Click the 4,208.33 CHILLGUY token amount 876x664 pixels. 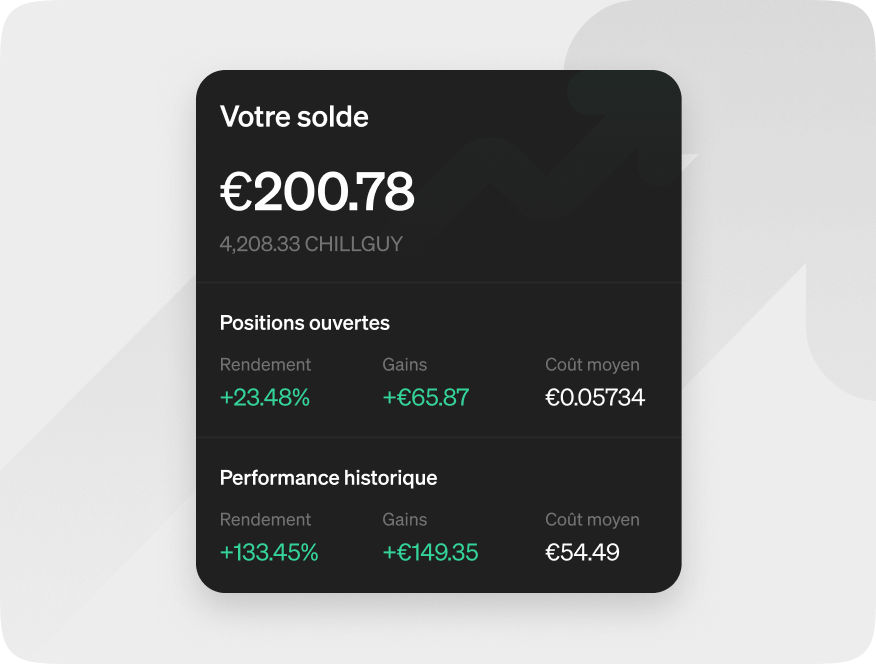pos(311,244)
